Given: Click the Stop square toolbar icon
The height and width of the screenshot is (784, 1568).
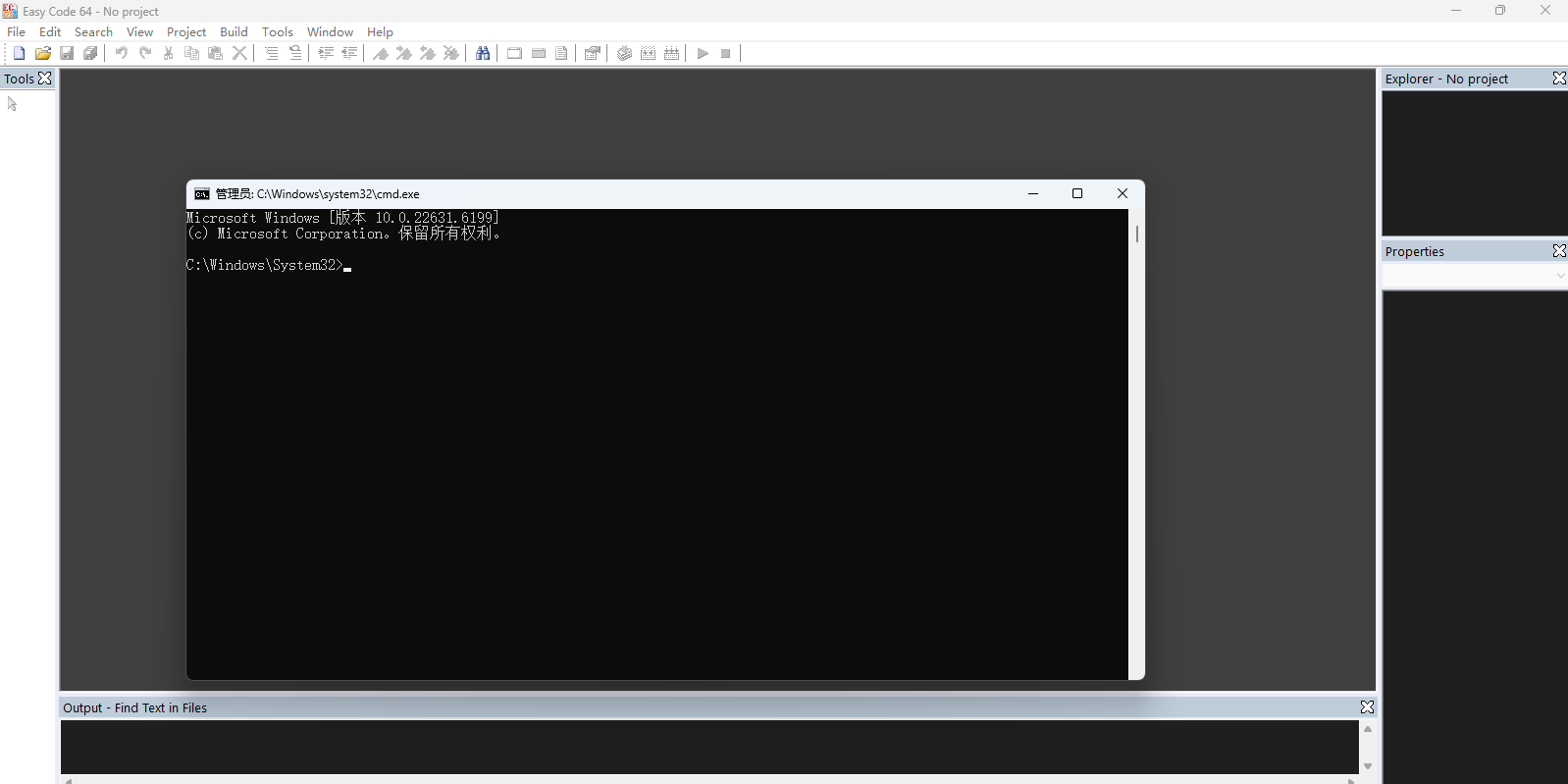Looking at the screenshot, I should tap(726, 53).
